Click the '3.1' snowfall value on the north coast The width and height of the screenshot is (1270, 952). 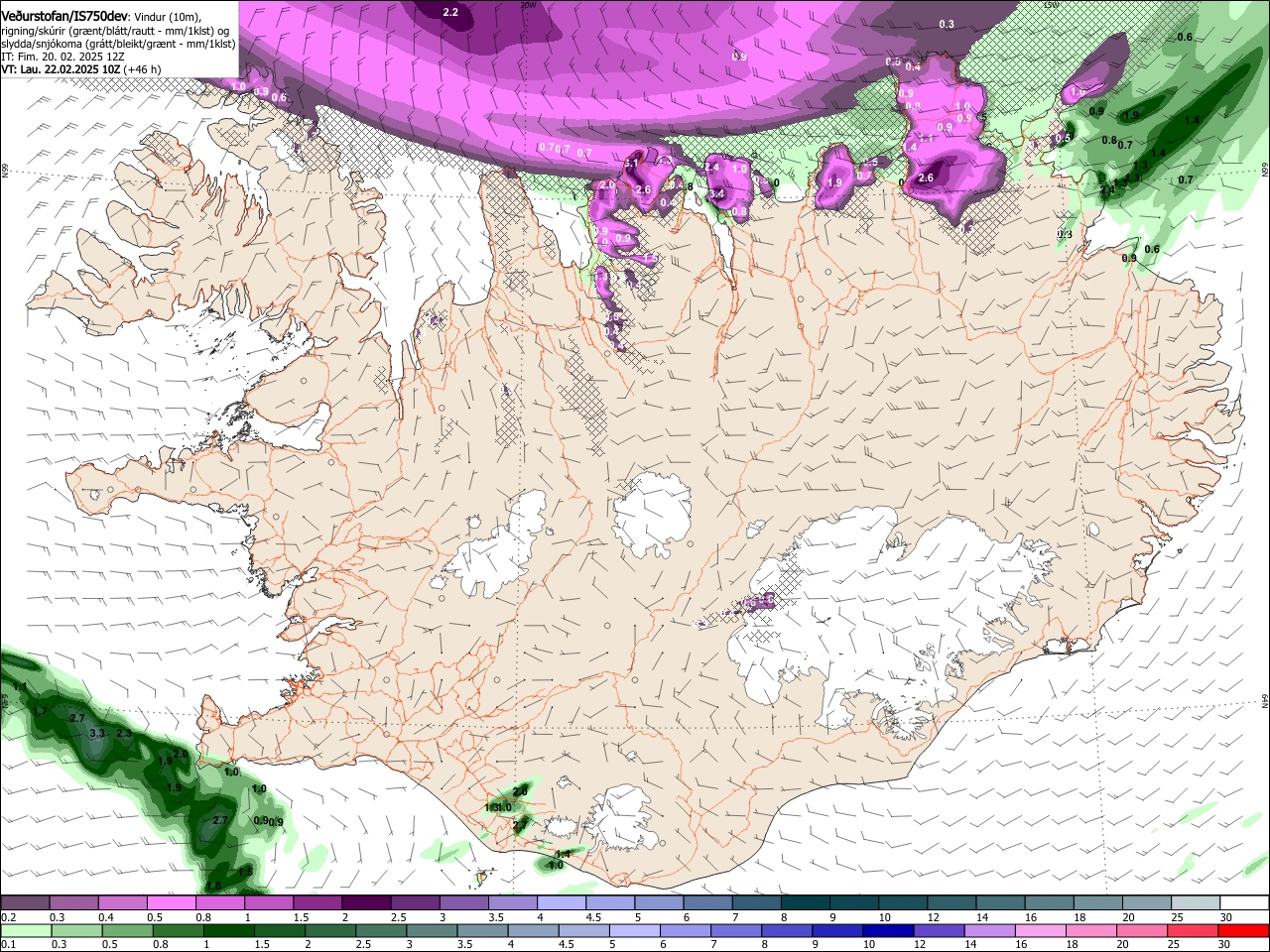(x=631, y=163)
